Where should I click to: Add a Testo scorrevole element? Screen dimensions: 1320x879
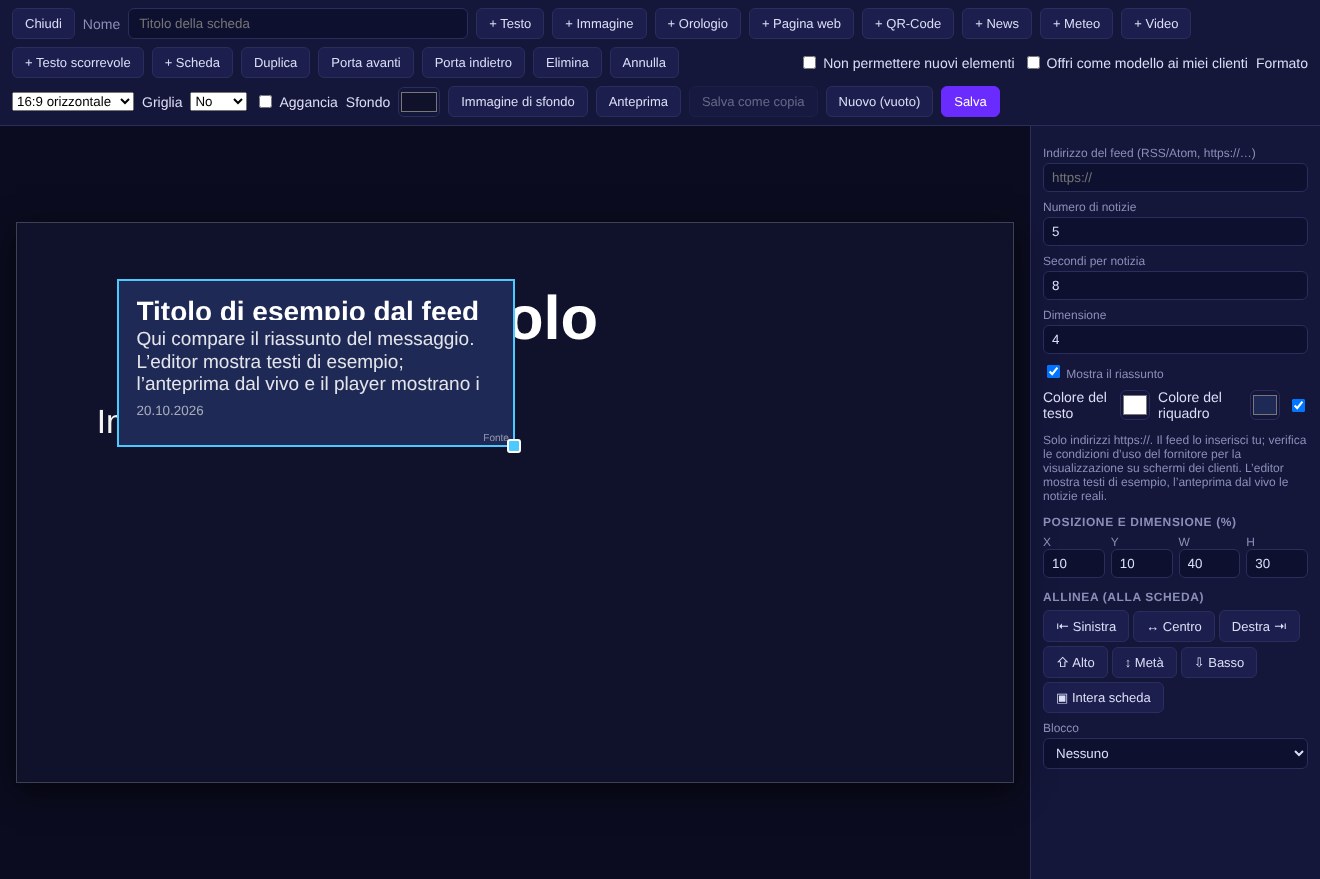78,62
